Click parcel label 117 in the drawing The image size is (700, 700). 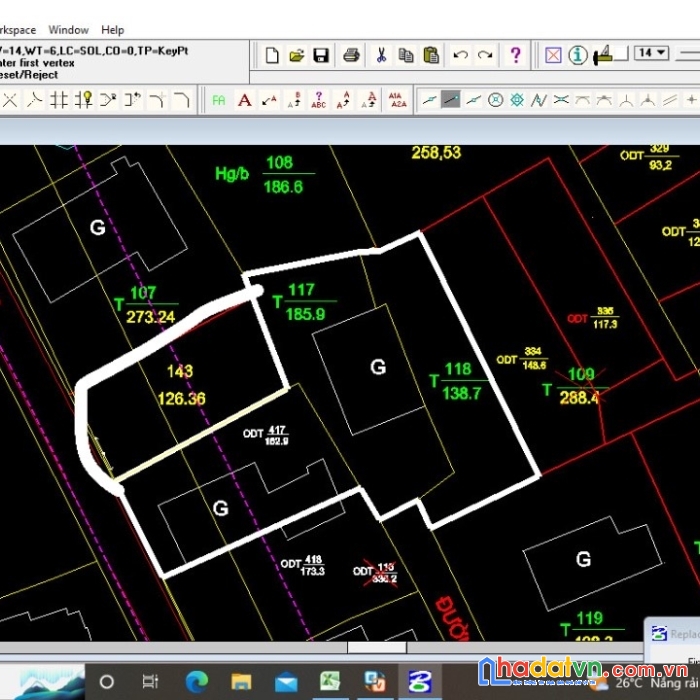point(301,290)
